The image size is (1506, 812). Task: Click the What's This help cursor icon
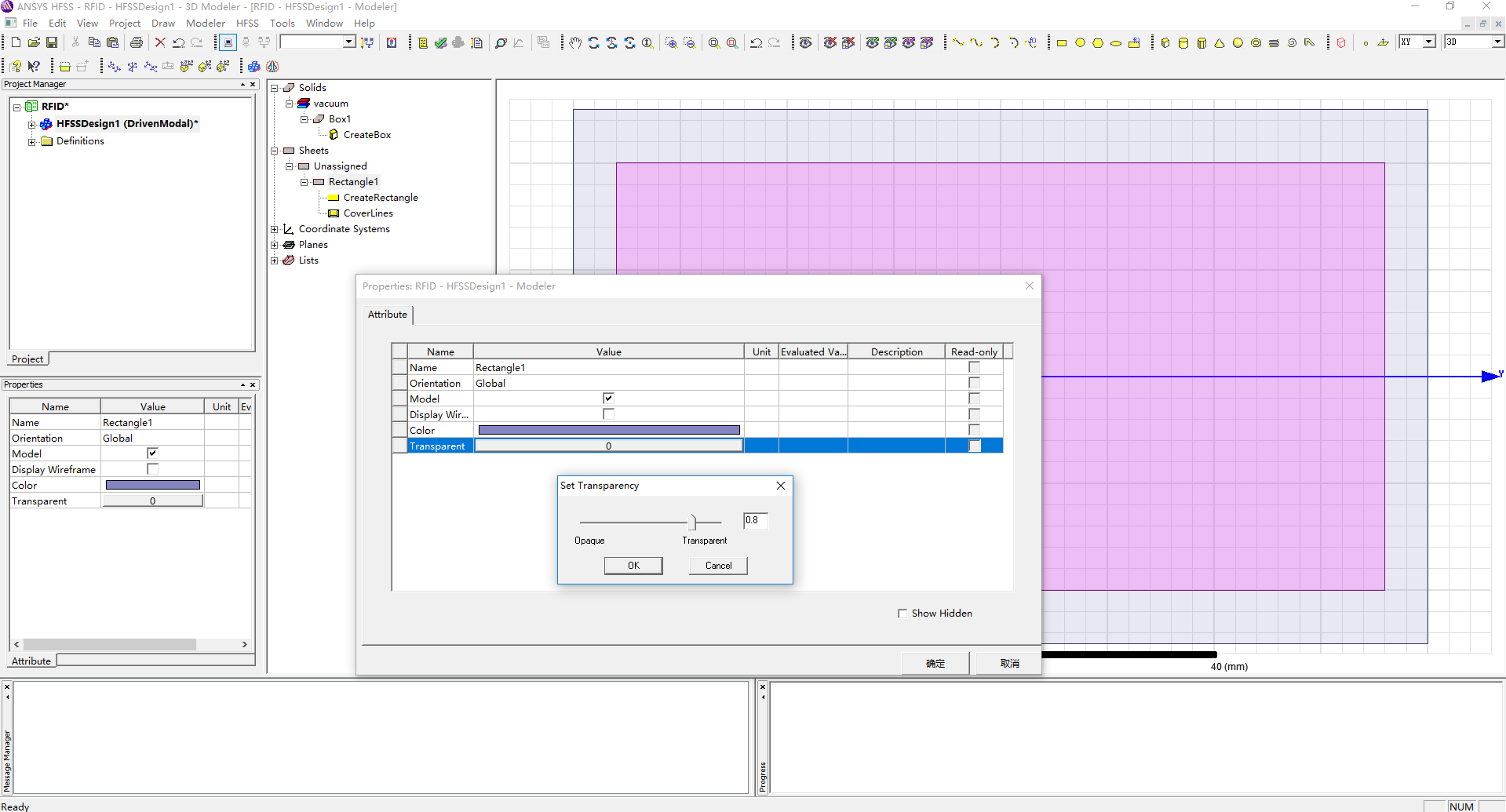coord(34,66)
